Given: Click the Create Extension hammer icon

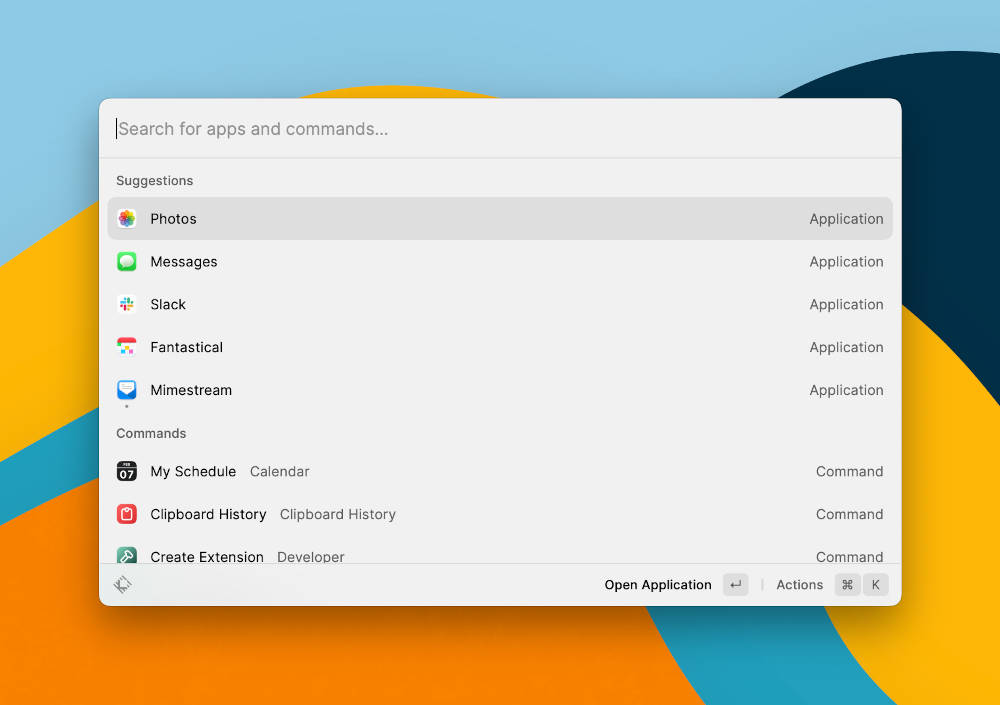Looking at the screenshot, I should point(127,556).
